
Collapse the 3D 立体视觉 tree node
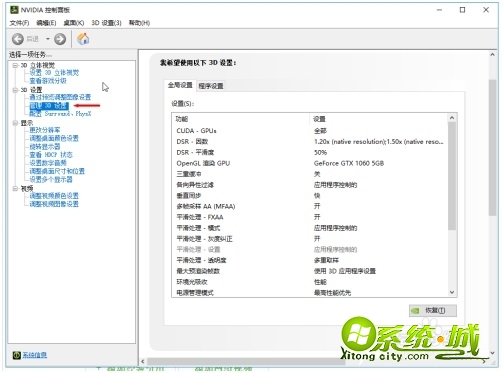[x=15, y=65]
